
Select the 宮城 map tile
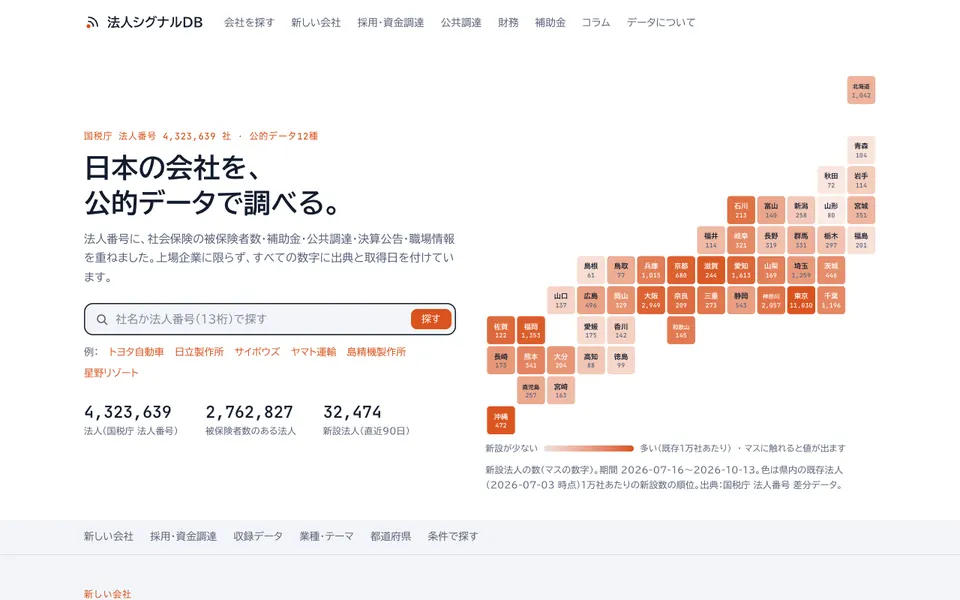tap(861, 210)
